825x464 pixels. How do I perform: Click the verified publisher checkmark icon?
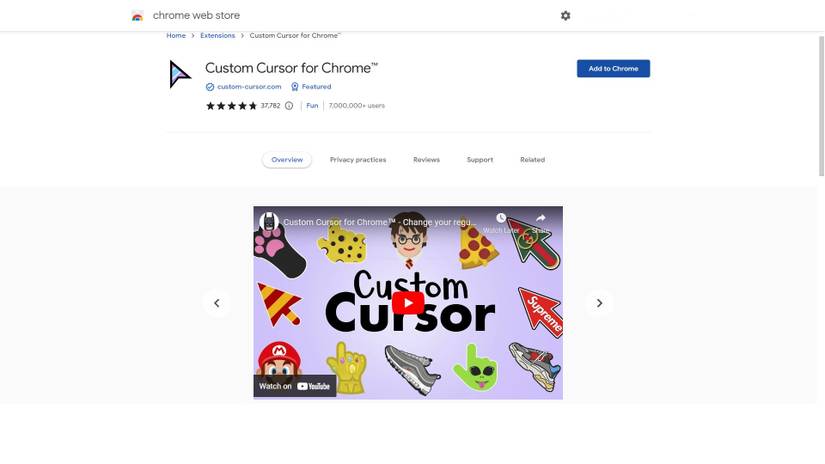(x=210, y=87)
